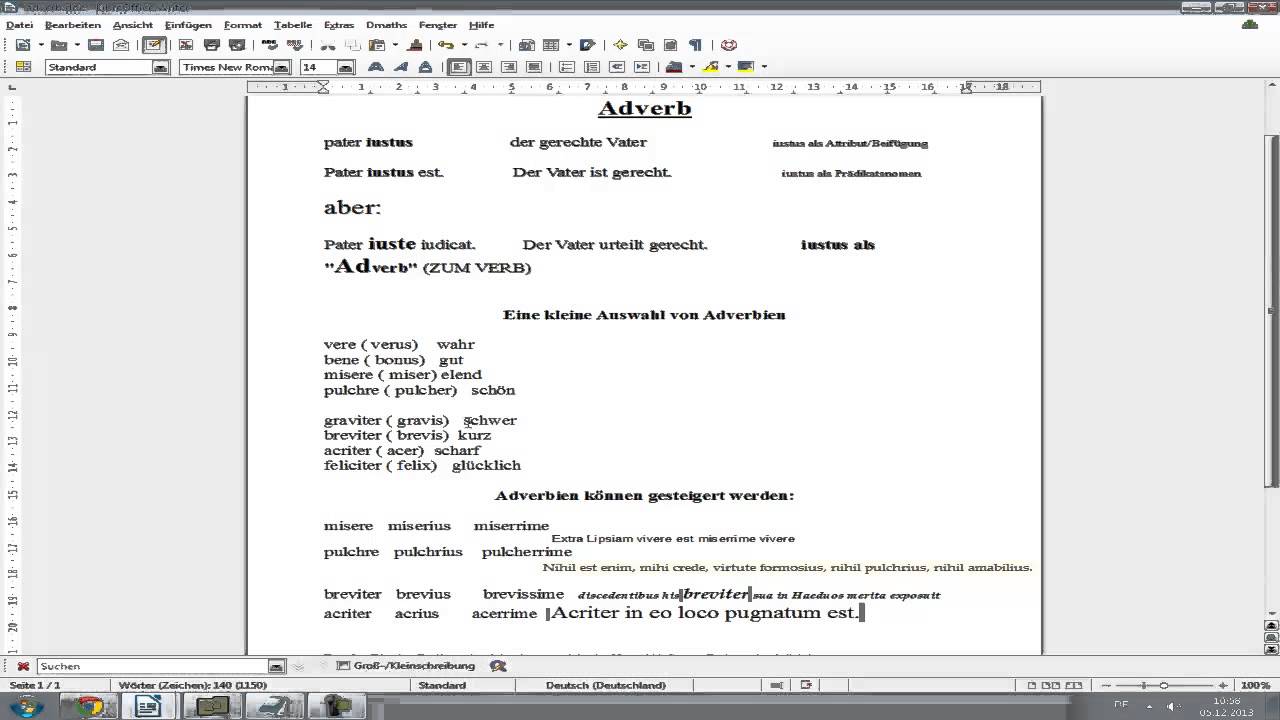
Task: Click the Paste clipboard icon
Action: (377, 45)
